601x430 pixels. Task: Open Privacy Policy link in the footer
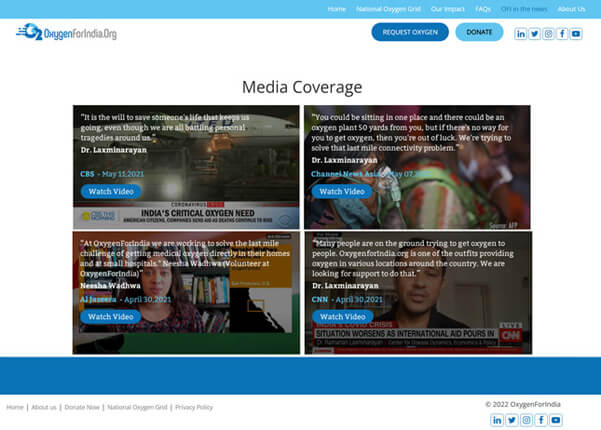coord(193,407)
